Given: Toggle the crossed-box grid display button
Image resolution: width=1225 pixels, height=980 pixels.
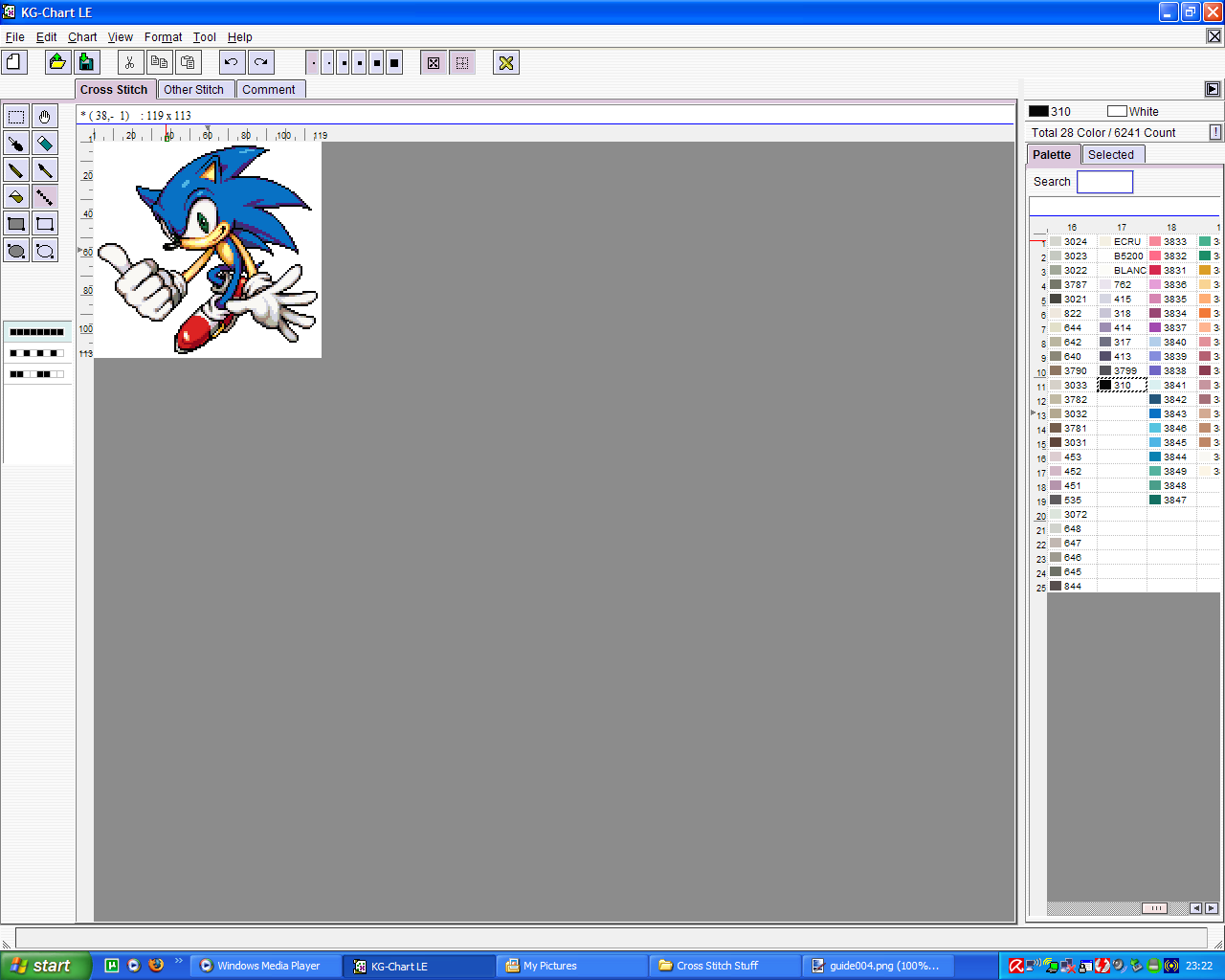Looking at the screenshot, I should point(434,62).
